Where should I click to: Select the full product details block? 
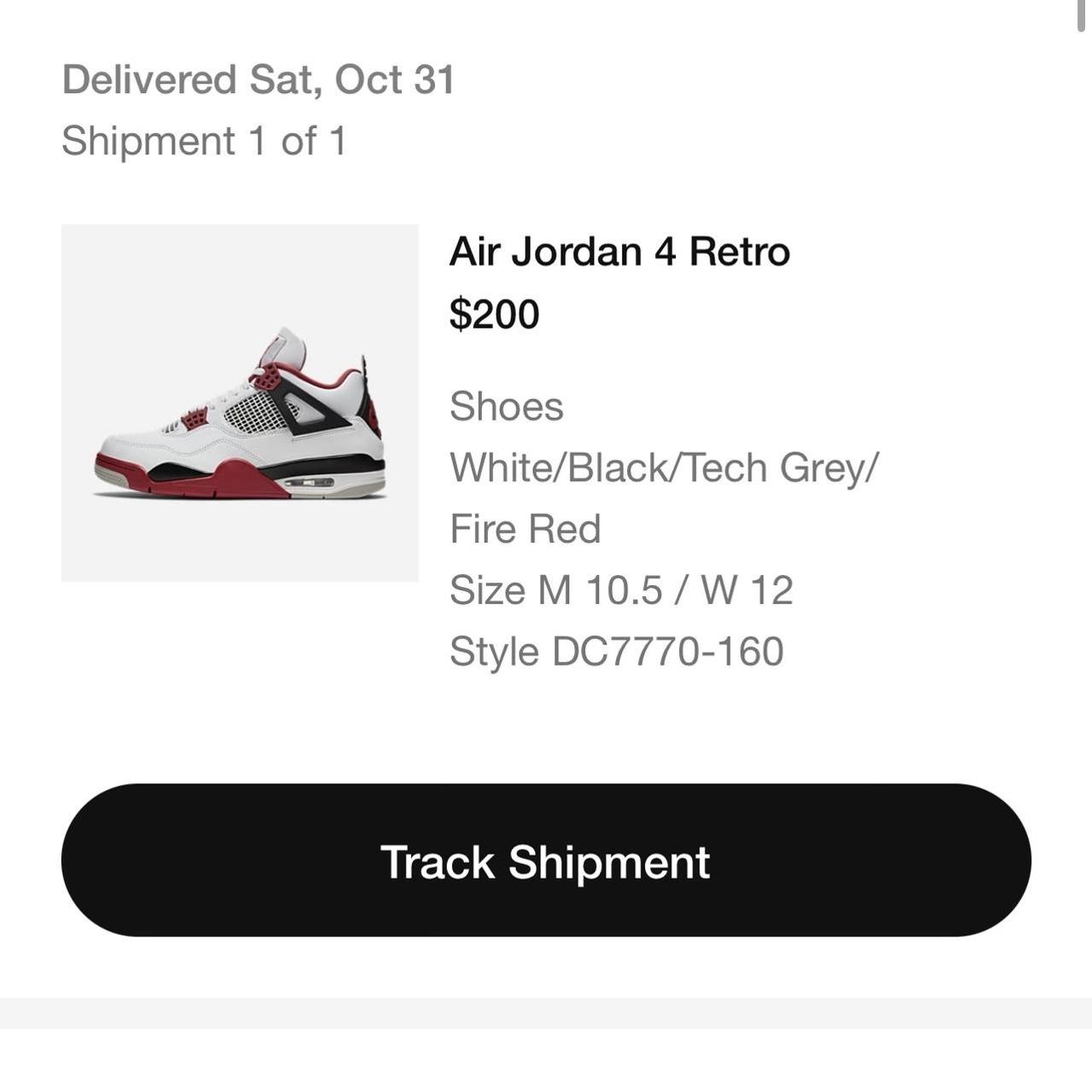point(622,529)
